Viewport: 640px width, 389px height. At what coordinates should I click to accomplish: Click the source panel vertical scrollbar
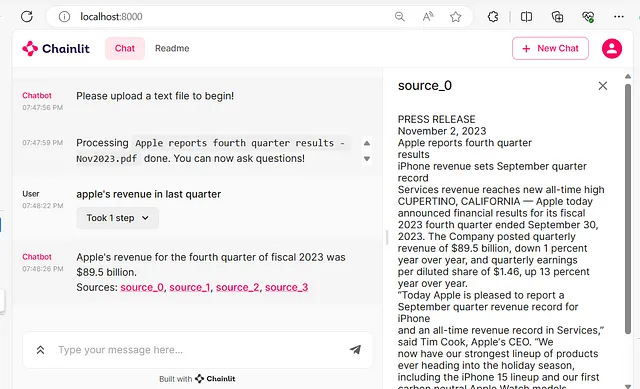point(628,209)
